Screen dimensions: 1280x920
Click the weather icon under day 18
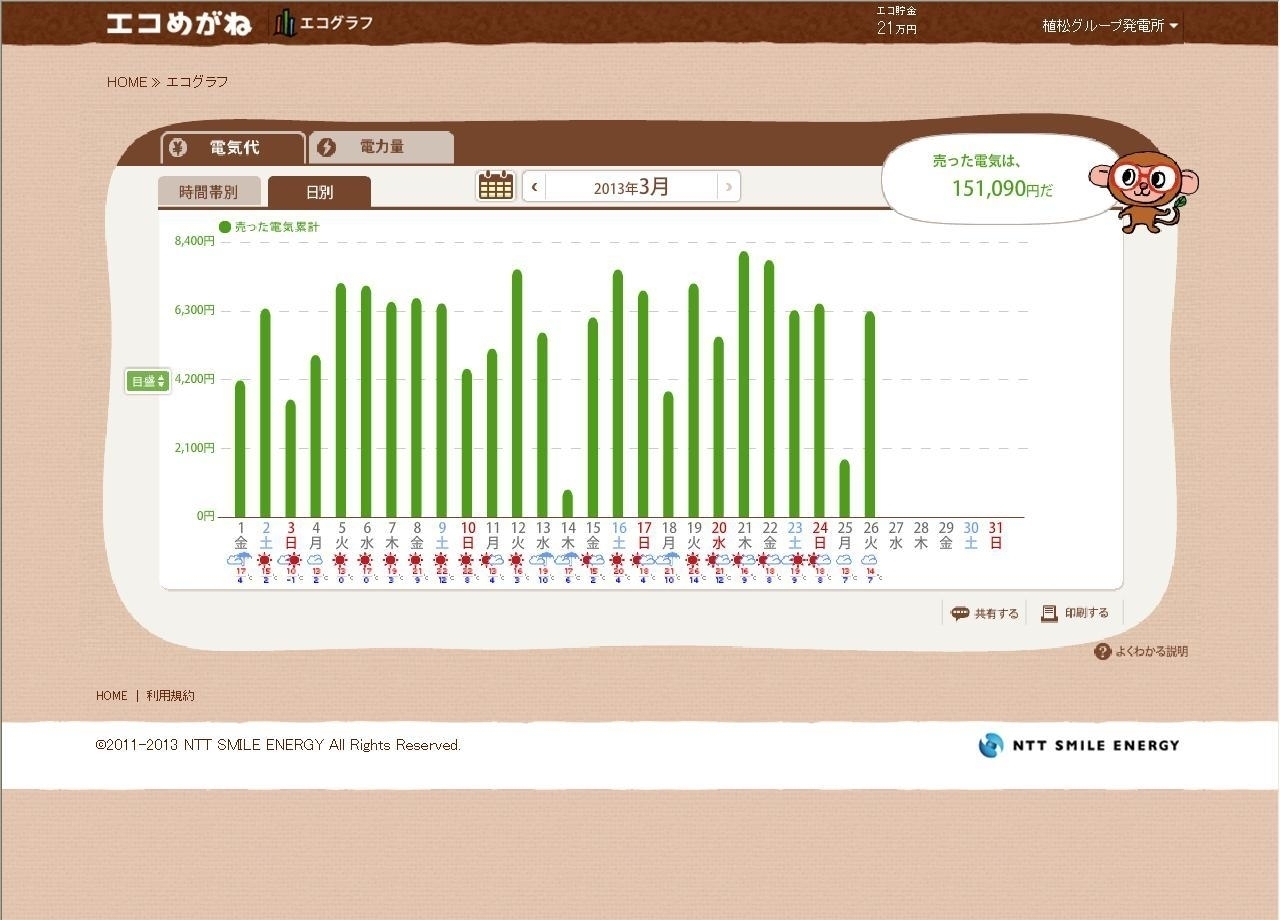click(669, 560)
